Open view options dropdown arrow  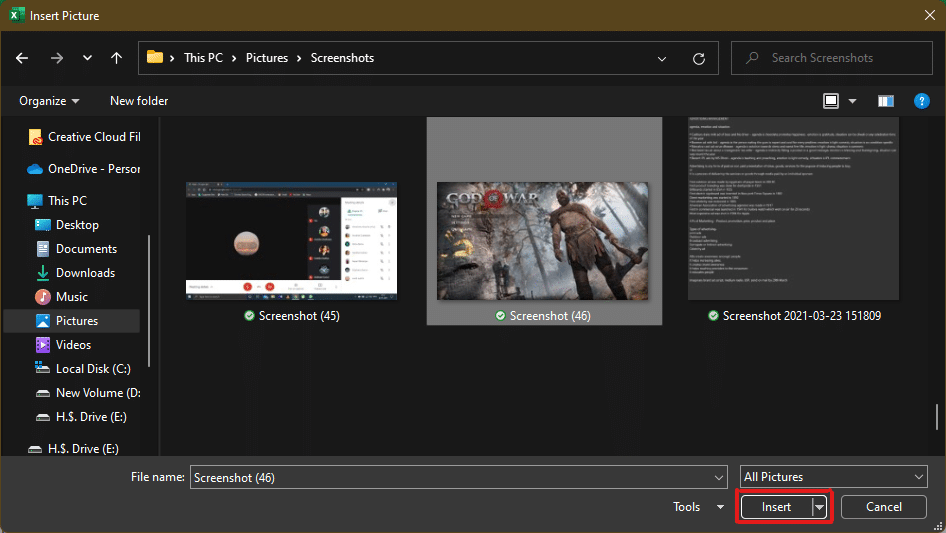pos(852,101)
